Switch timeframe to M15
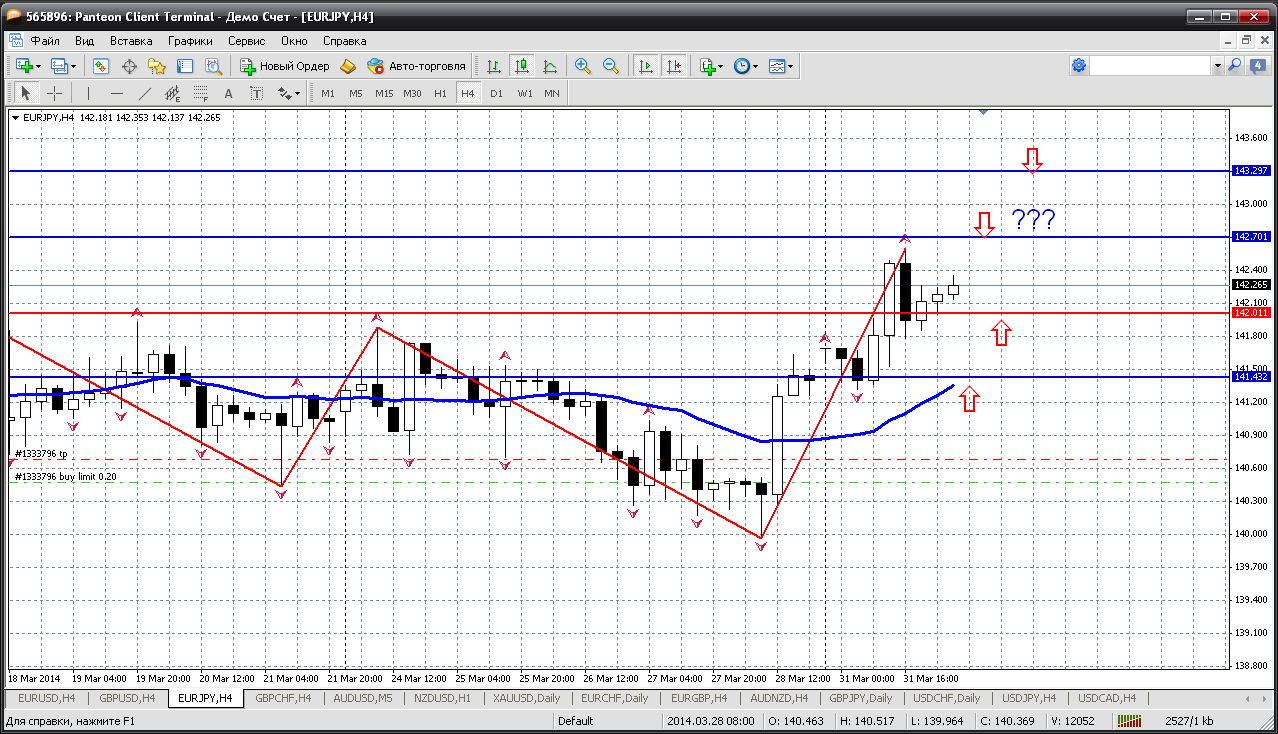This screenshot has height=734, width=1278. click(384, 93)
